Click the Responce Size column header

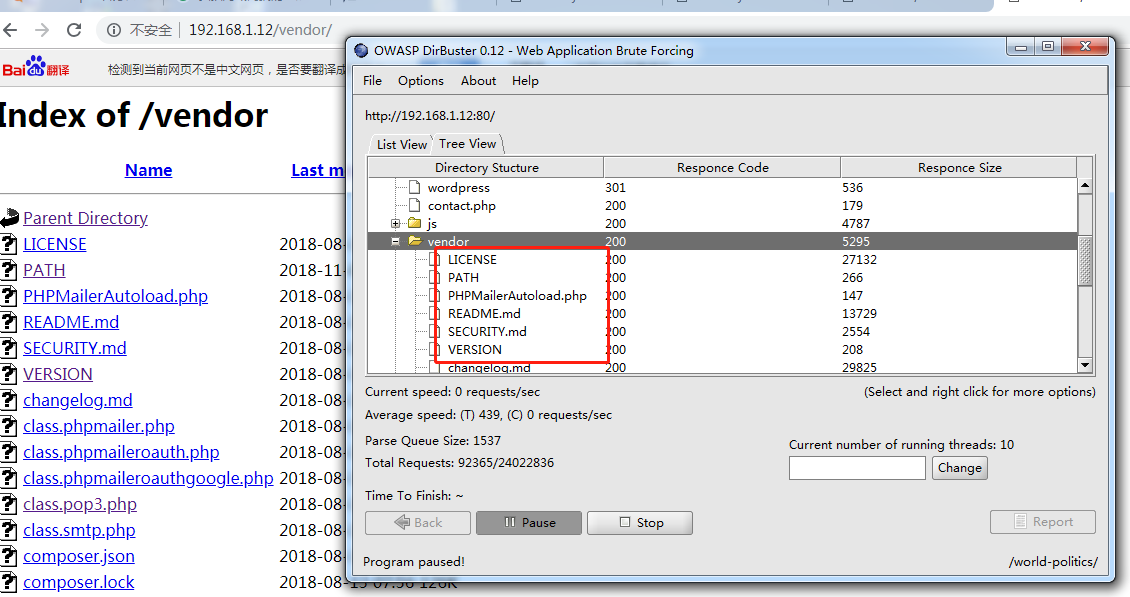pyautogui.click(x=959, y=168)
